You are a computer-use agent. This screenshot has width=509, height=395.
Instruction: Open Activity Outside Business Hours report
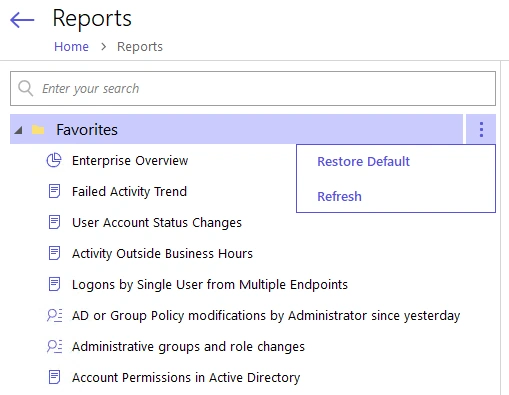(x=162, y=254)
